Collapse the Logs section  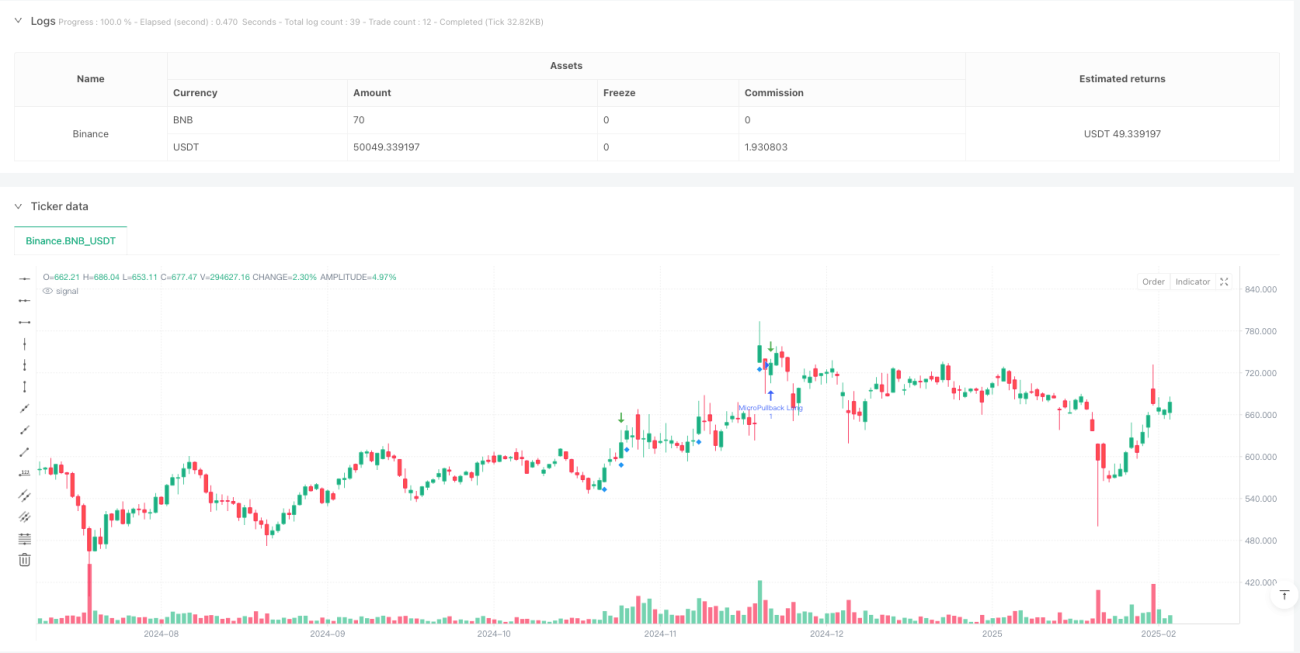(x=18, y=21)
